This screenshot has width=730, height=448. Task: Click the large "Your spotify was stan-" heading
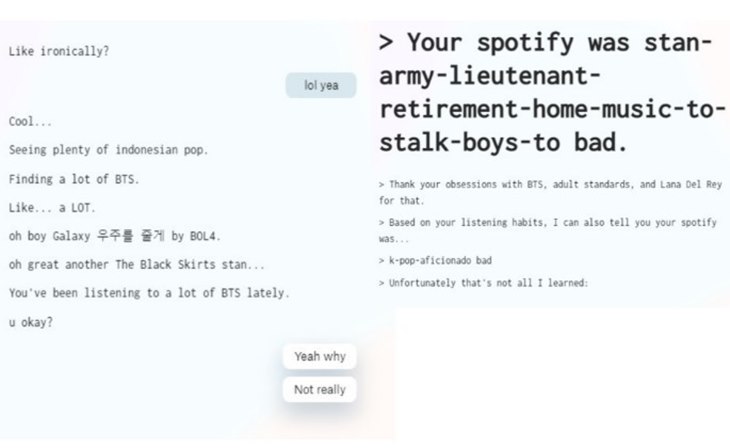[546, 42]
